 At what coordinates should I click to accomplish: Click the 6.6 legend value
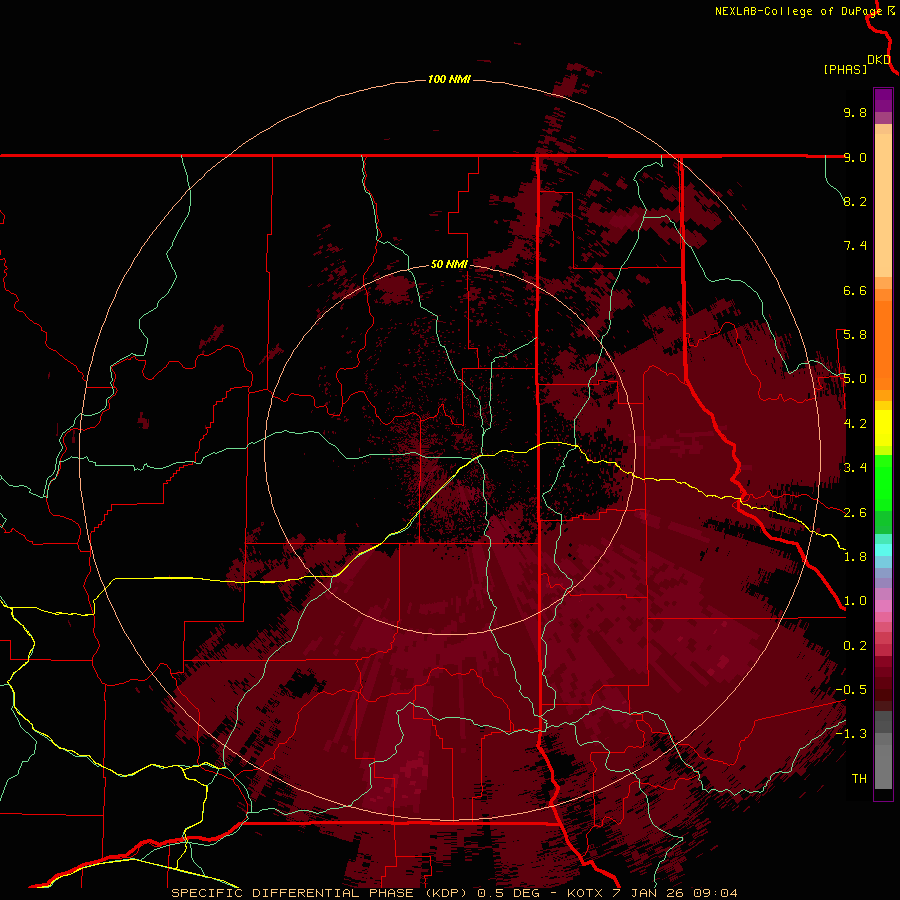click(855, 290)
